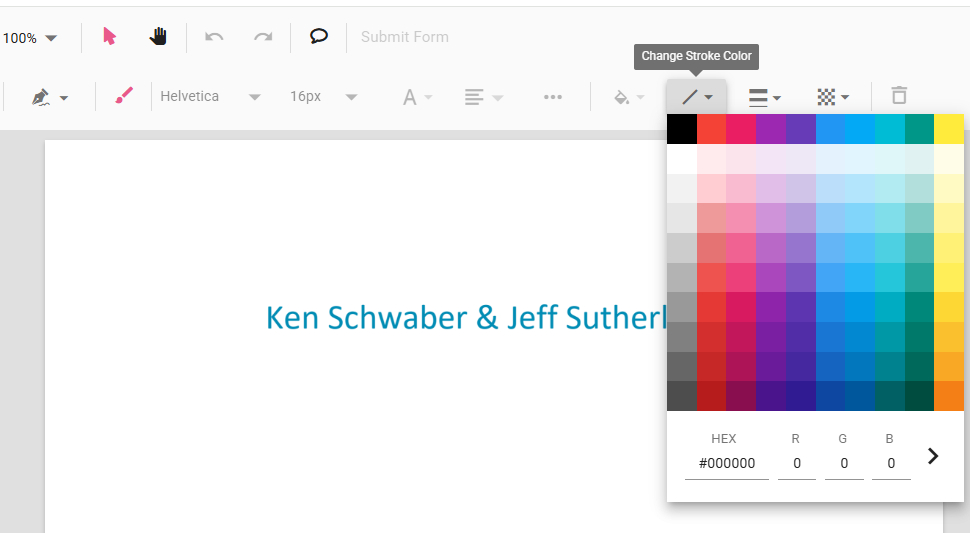Open the opacity checkerboard dropdown
The image size is (970, 533).
pyautogui.click(x=833, y=97)
